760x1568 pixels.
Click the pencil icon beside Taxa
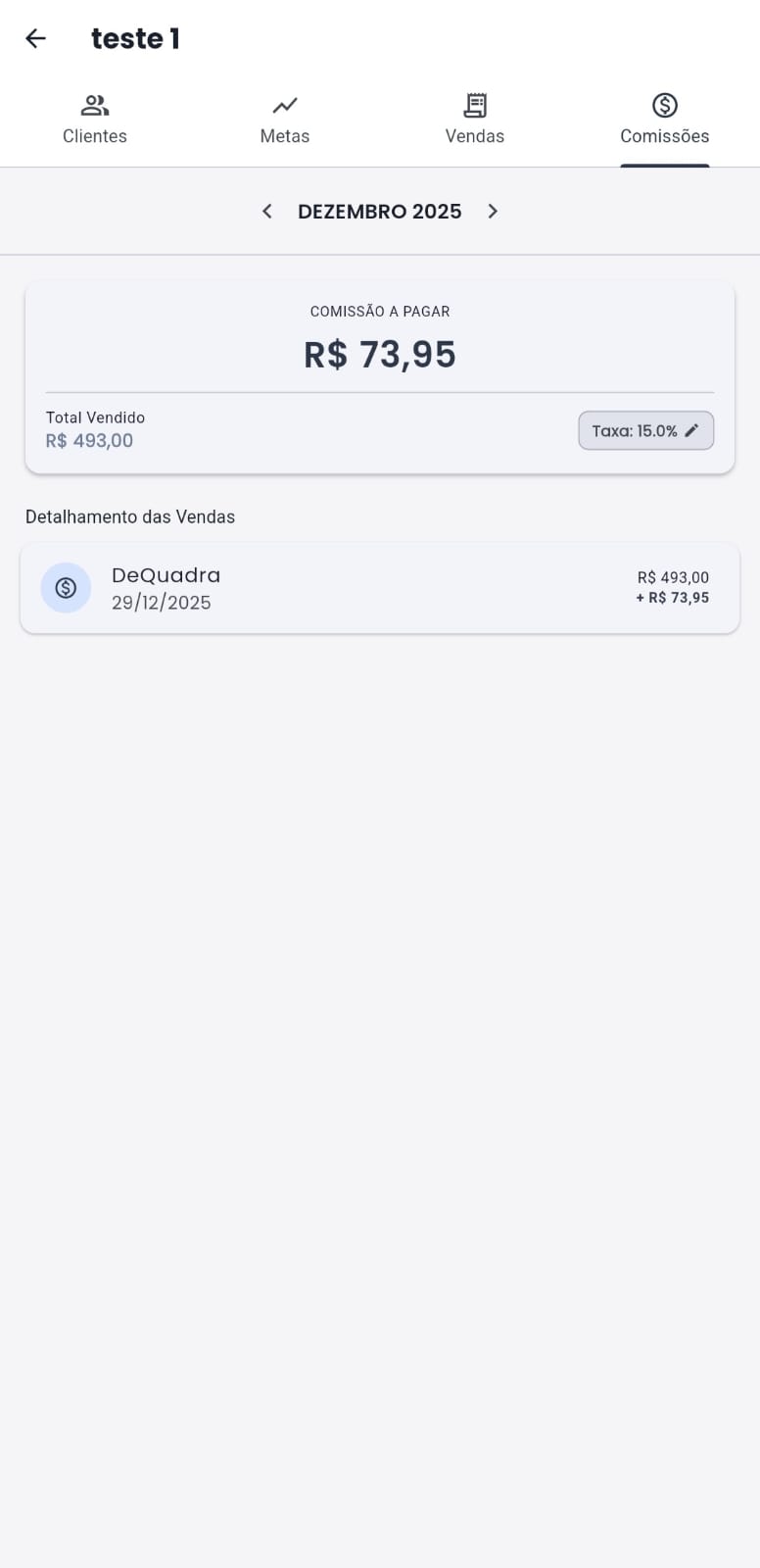click(692, 431)
